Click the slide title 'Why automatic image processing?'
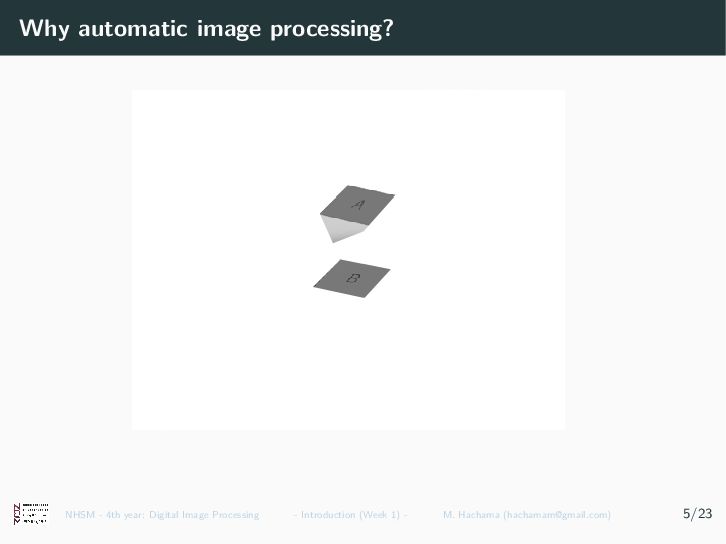Screen dimensions: 726x544 [x=206, y=28]
